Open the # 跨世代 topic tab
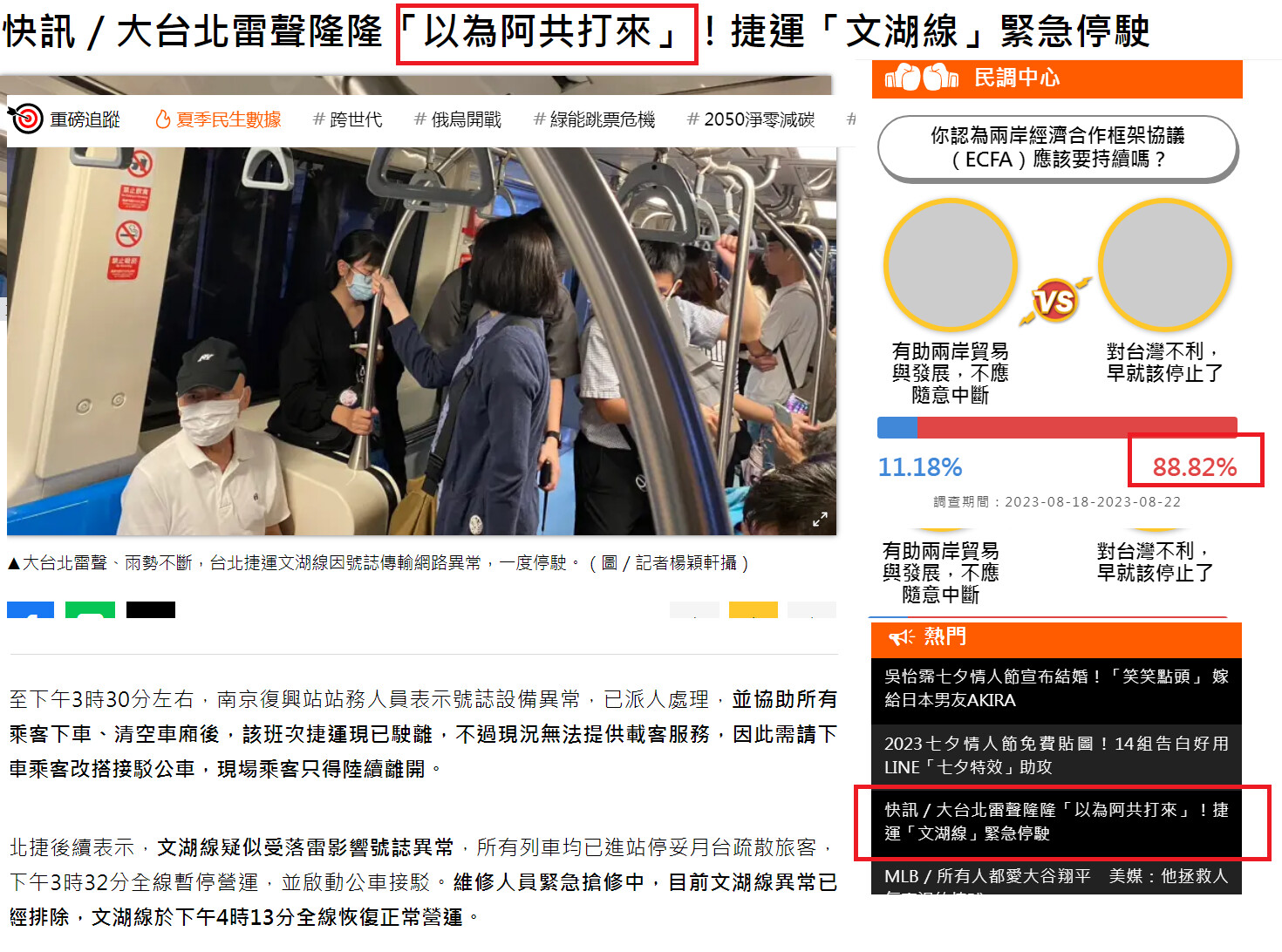The image size is (1282, 952). point(348,119)
